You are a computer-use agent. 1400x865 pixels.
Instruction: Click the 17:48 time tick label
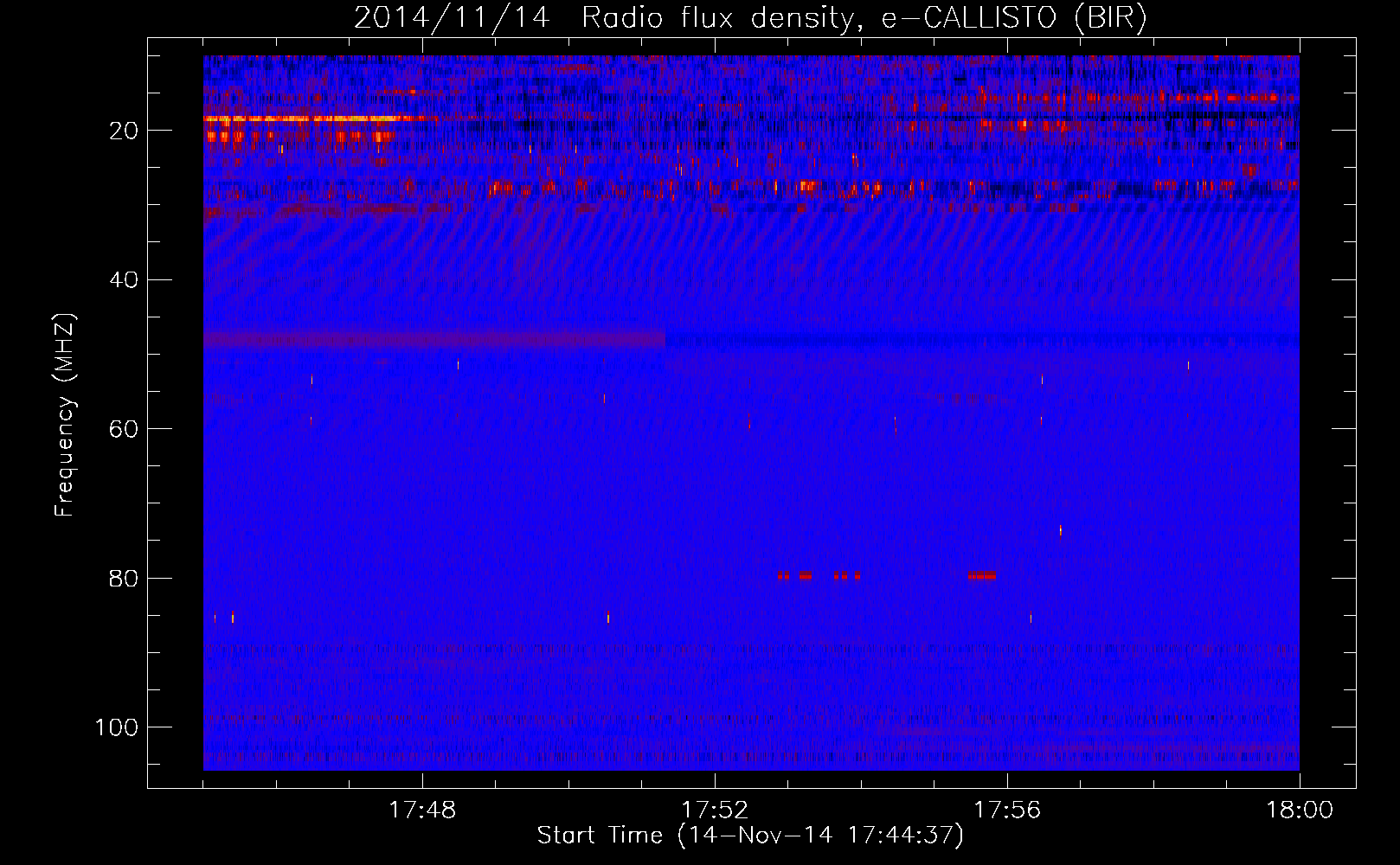point(422,811)
